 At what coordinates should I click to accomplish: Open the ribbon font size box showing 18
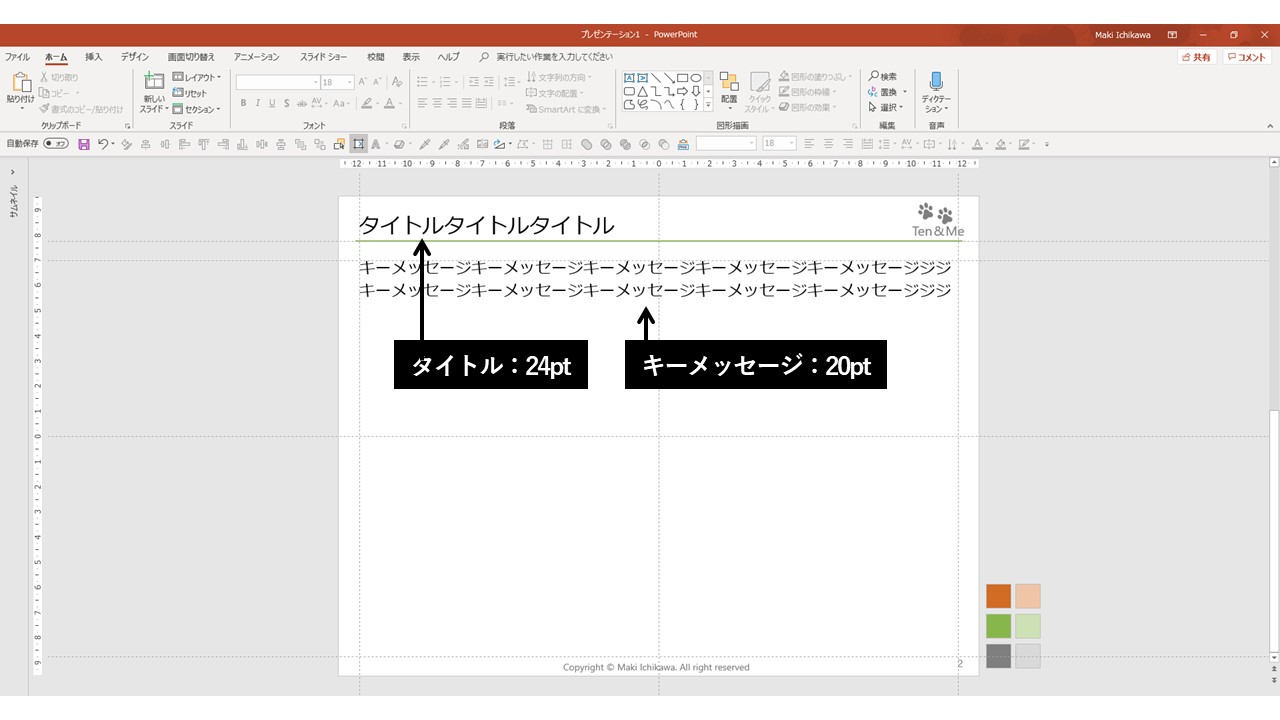[x=337, y=82]
